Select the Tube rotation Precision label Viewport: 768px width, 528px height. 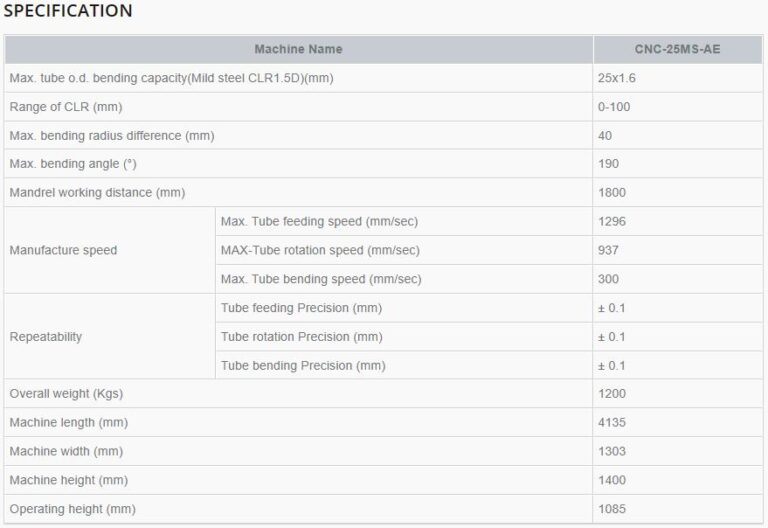click(301, 337)
